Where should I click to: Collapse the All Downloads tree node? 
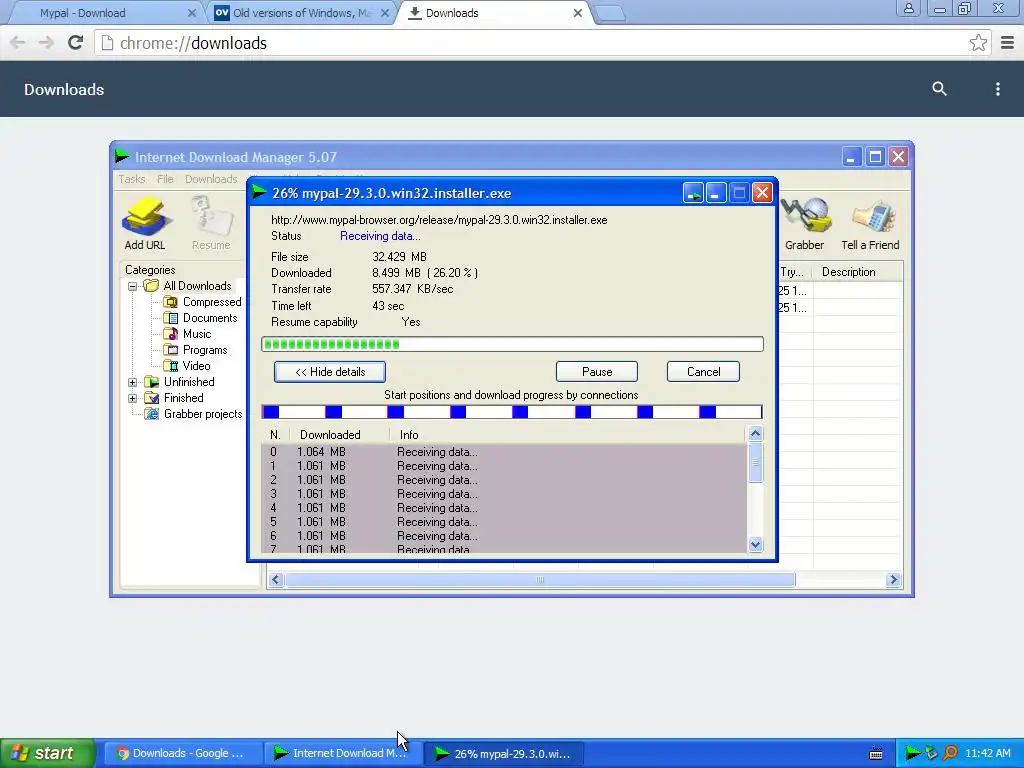(x=133, y=286)
